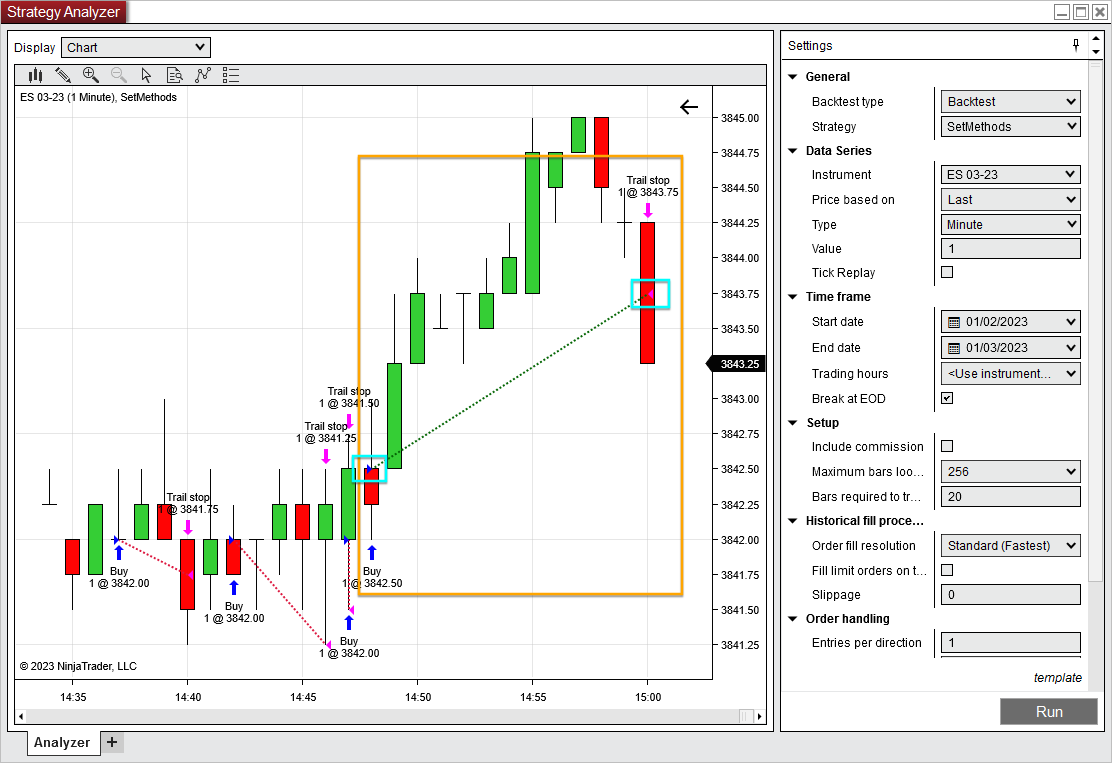Toggle the Tick Replay checkbox
Viewport: 1112px width, 763px height.
point(947,272)
